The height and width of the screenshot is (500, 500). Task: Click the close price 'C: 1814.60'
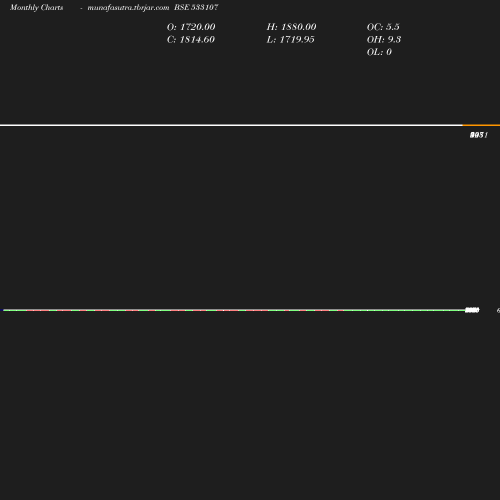tap(191, 40)
